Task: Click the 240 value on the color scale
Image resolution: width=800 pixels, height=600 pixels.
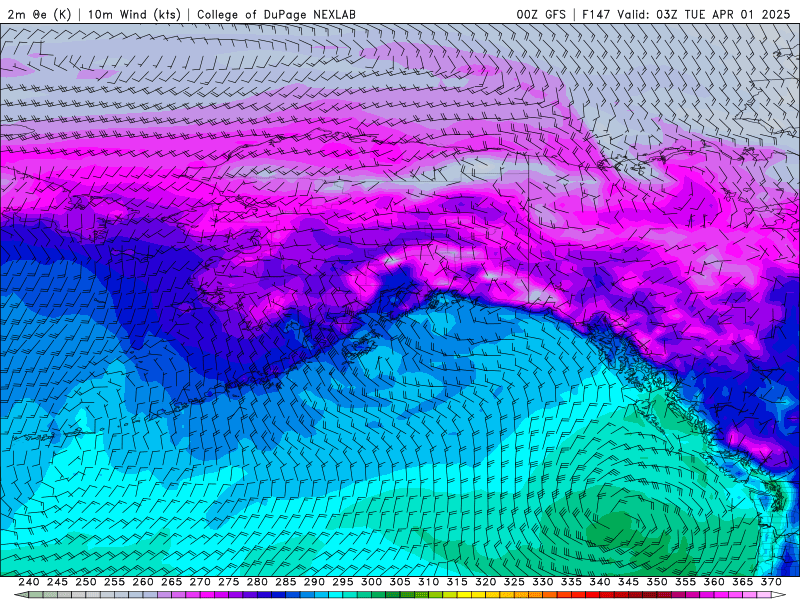Action: tap(29, 582)
